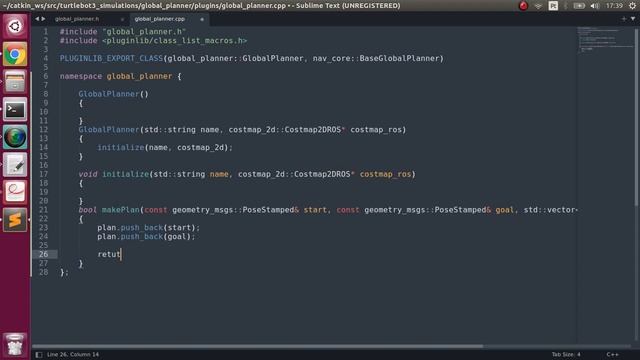The height and width of the screenshot is (360, 640).
Task: Open the document viewer dock icon
Action: click(15, 192)
